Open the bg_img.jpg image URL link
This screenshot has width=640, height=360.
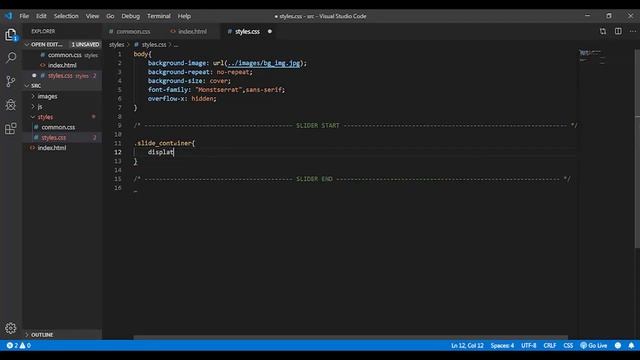click(264, 63)
